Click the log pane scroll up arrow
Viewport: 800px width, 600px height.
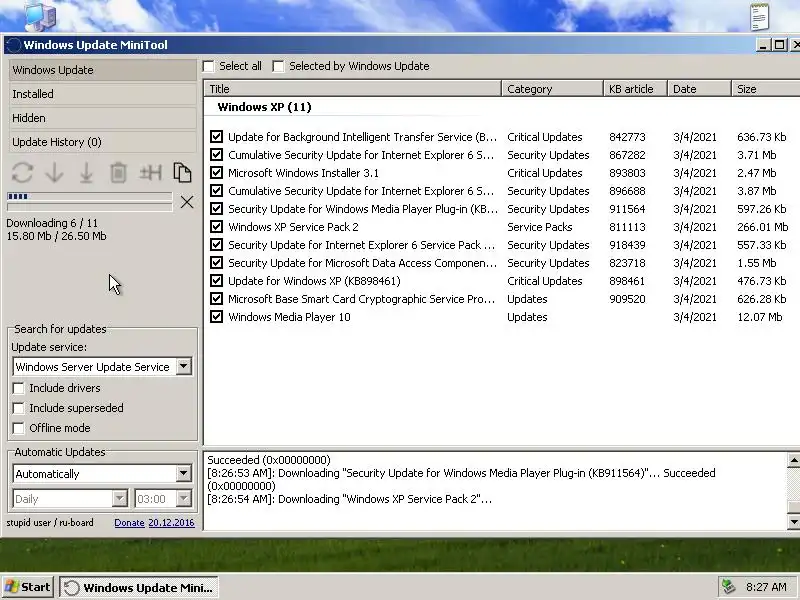793,460
